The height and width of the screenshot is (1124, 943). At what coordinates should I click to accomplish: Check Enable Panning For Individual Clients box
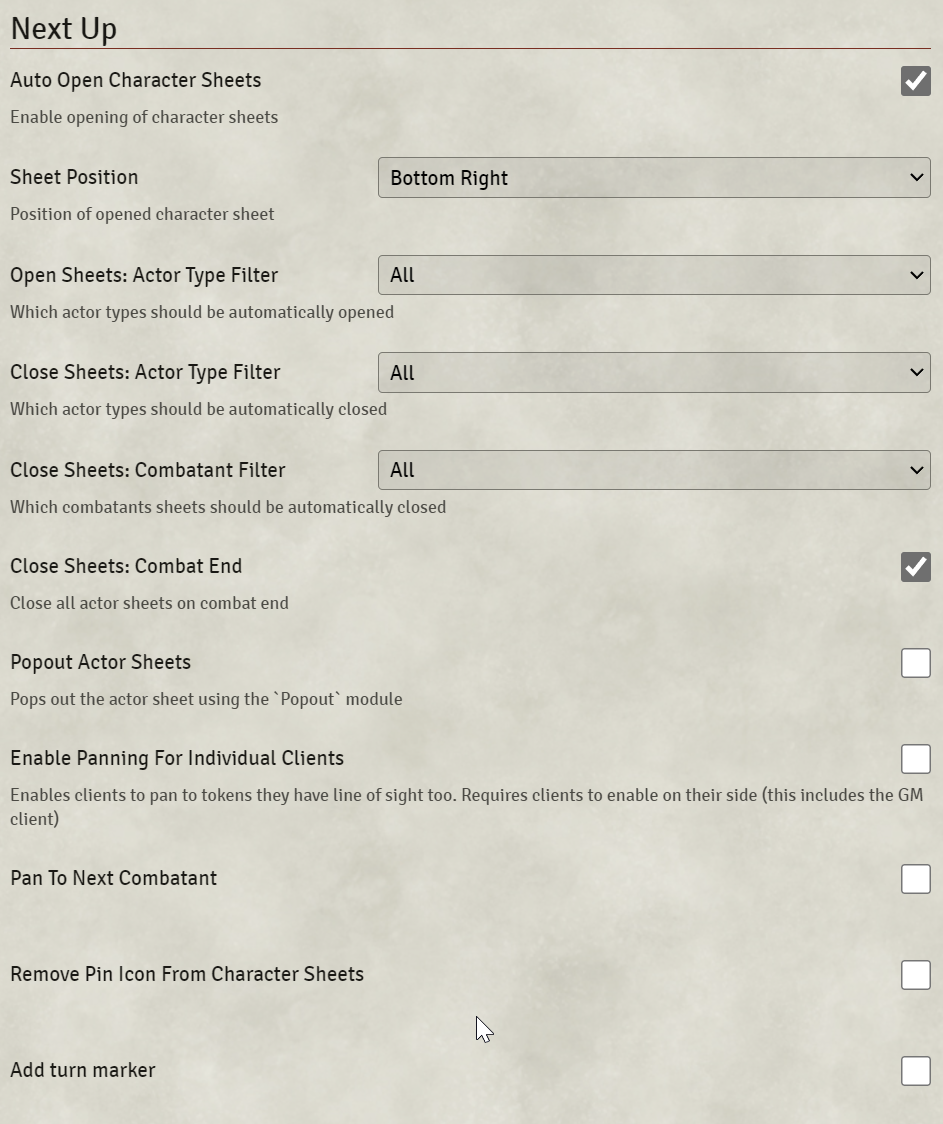(915, 758)
